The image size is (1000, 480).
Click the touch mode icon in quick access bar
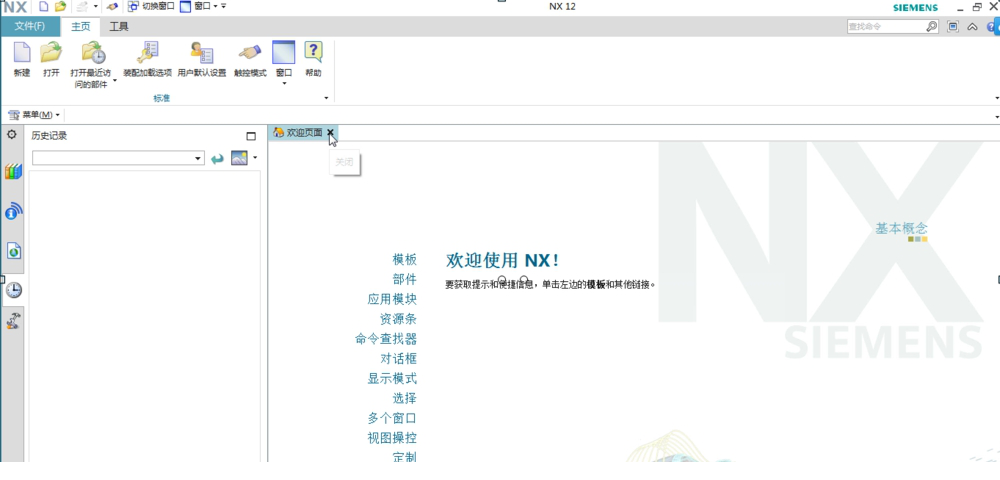[x=112, y=6]
